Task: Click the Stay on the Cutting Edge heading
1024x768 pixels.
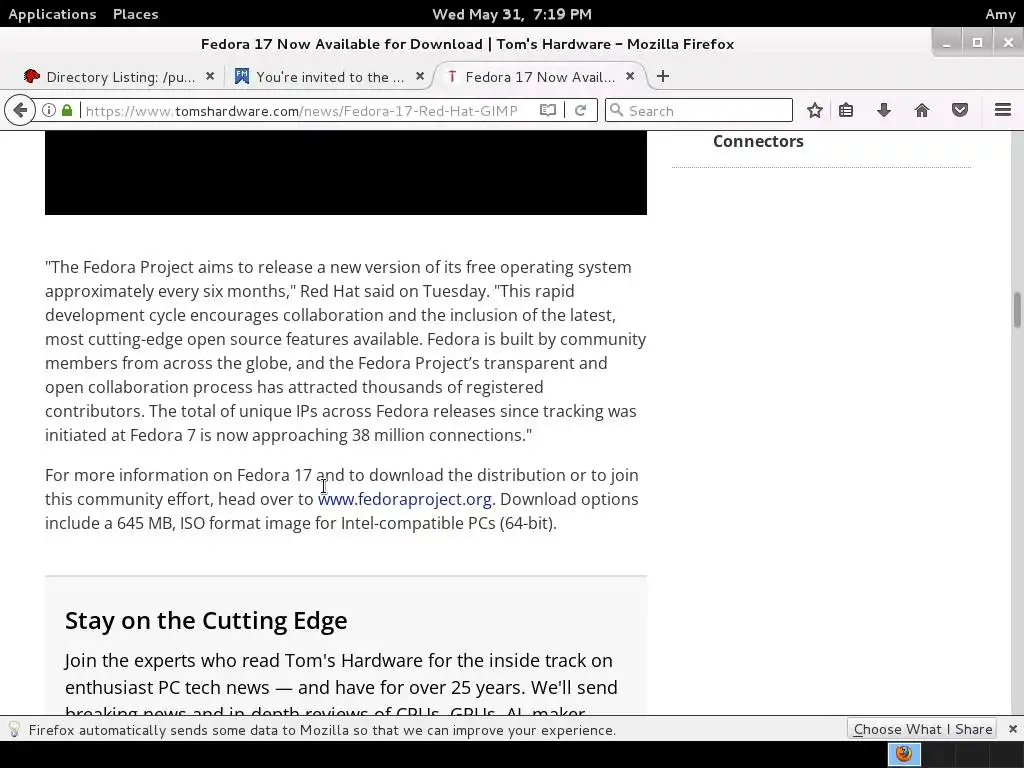Action: [206, 620]
